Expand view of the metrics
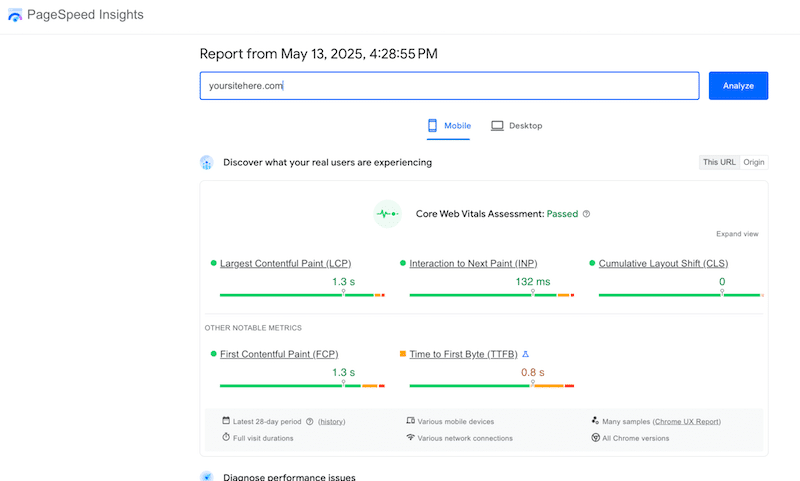800x481 pixels. click(x=737, y=234)
